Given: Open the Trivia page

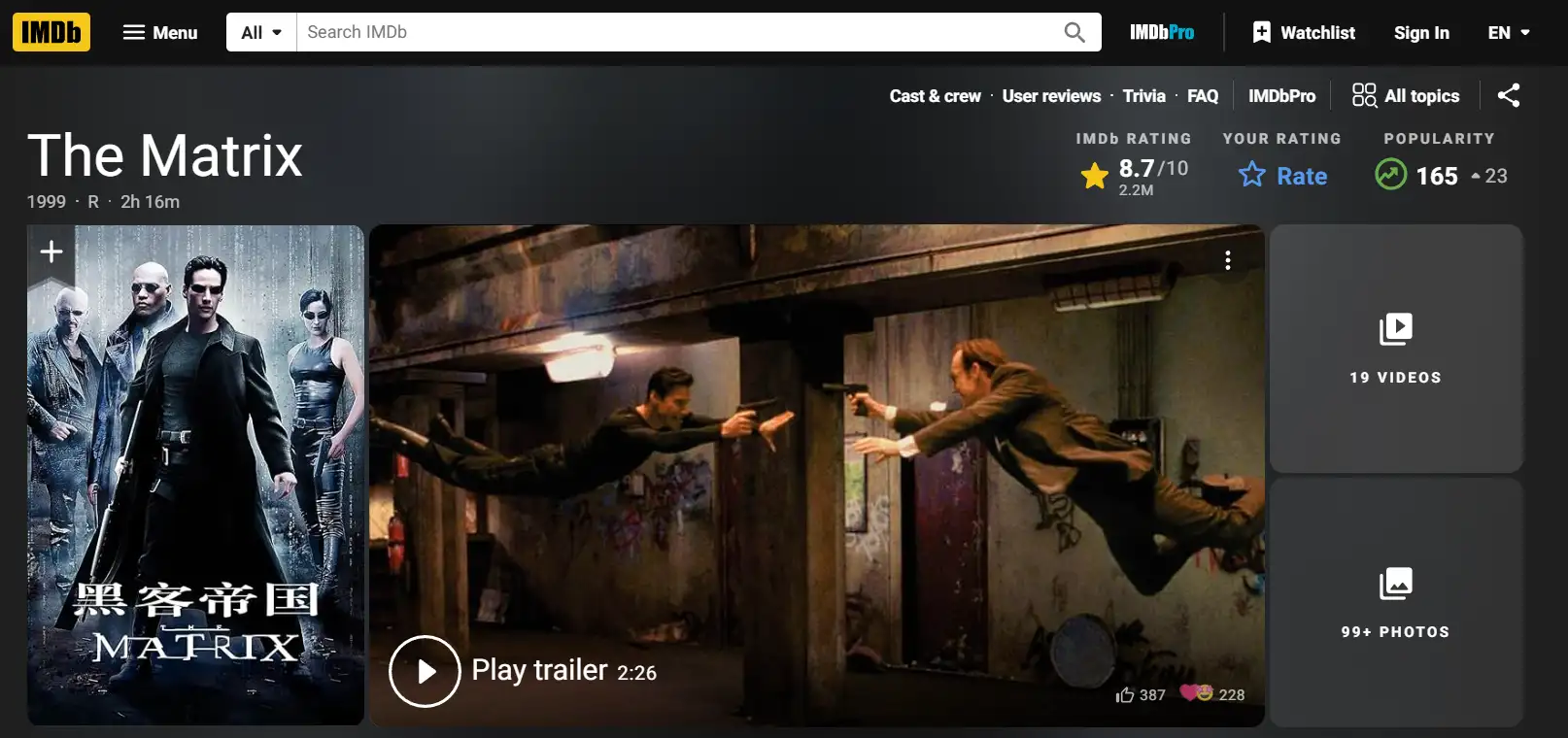Looking at the screenshot, I should pyautogui.click(x=1143, y=95).
